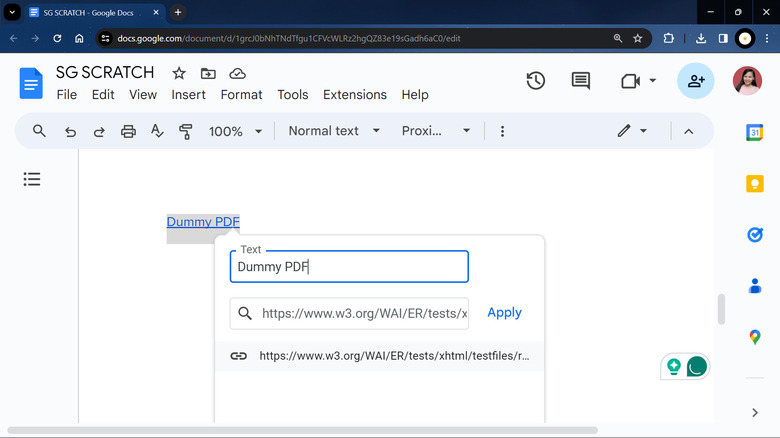Viewport: 780px width, 438px height.
Task: Open the Google account profile picture
Action: 747,81
